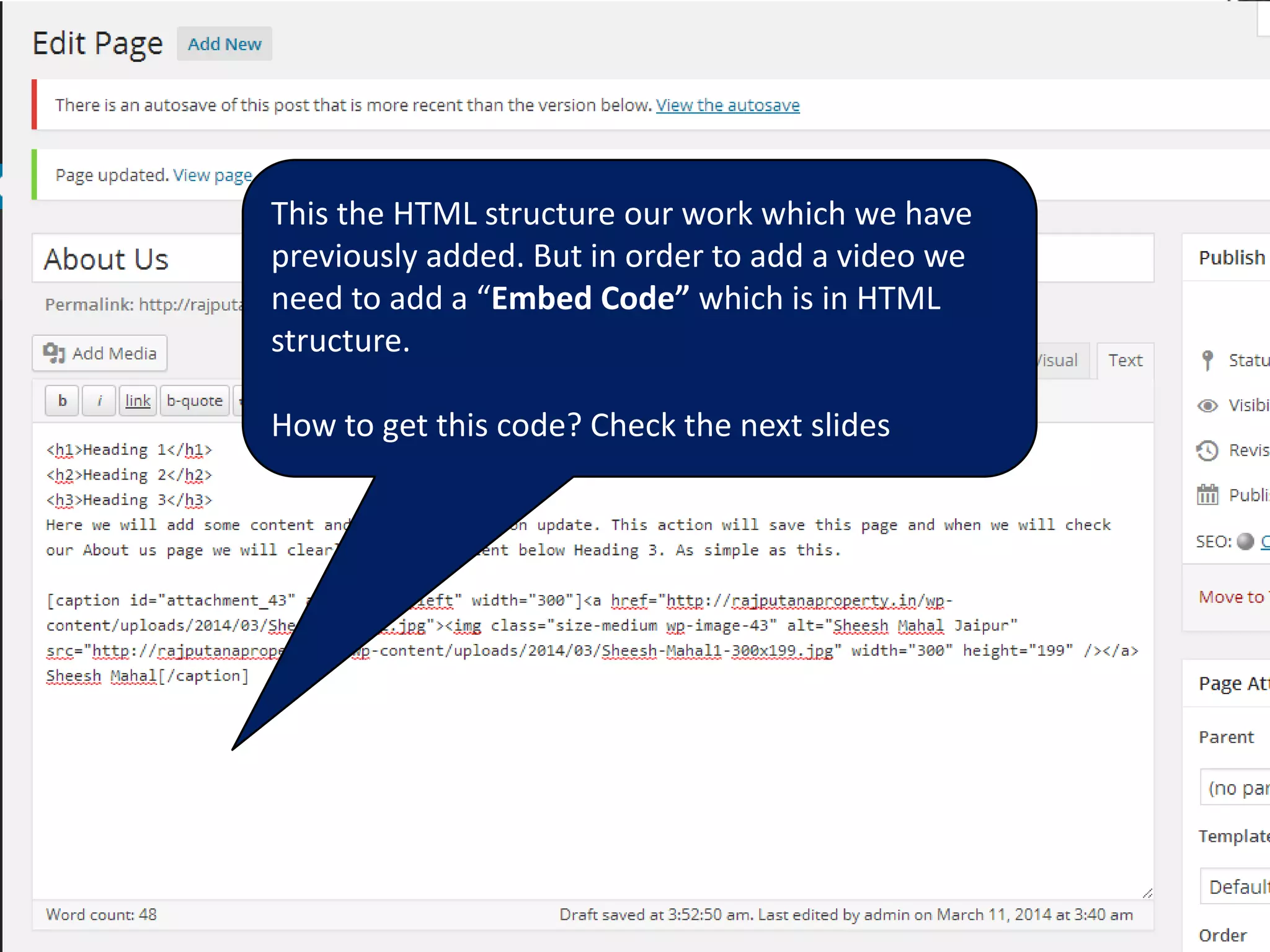Insert blockquote with b-quote button

click(x=195, y=401)
